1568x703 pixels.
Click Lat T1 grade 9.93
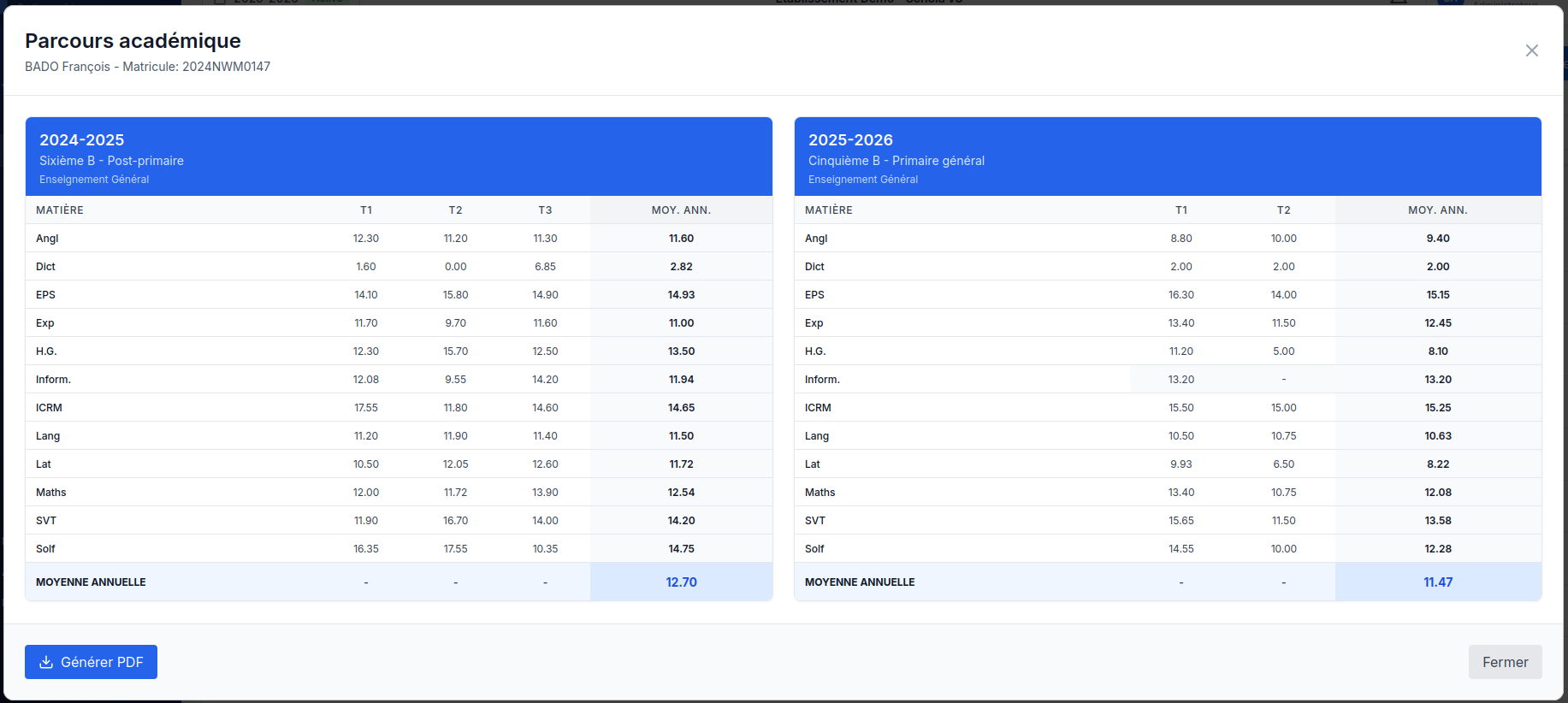(1181, 464)
